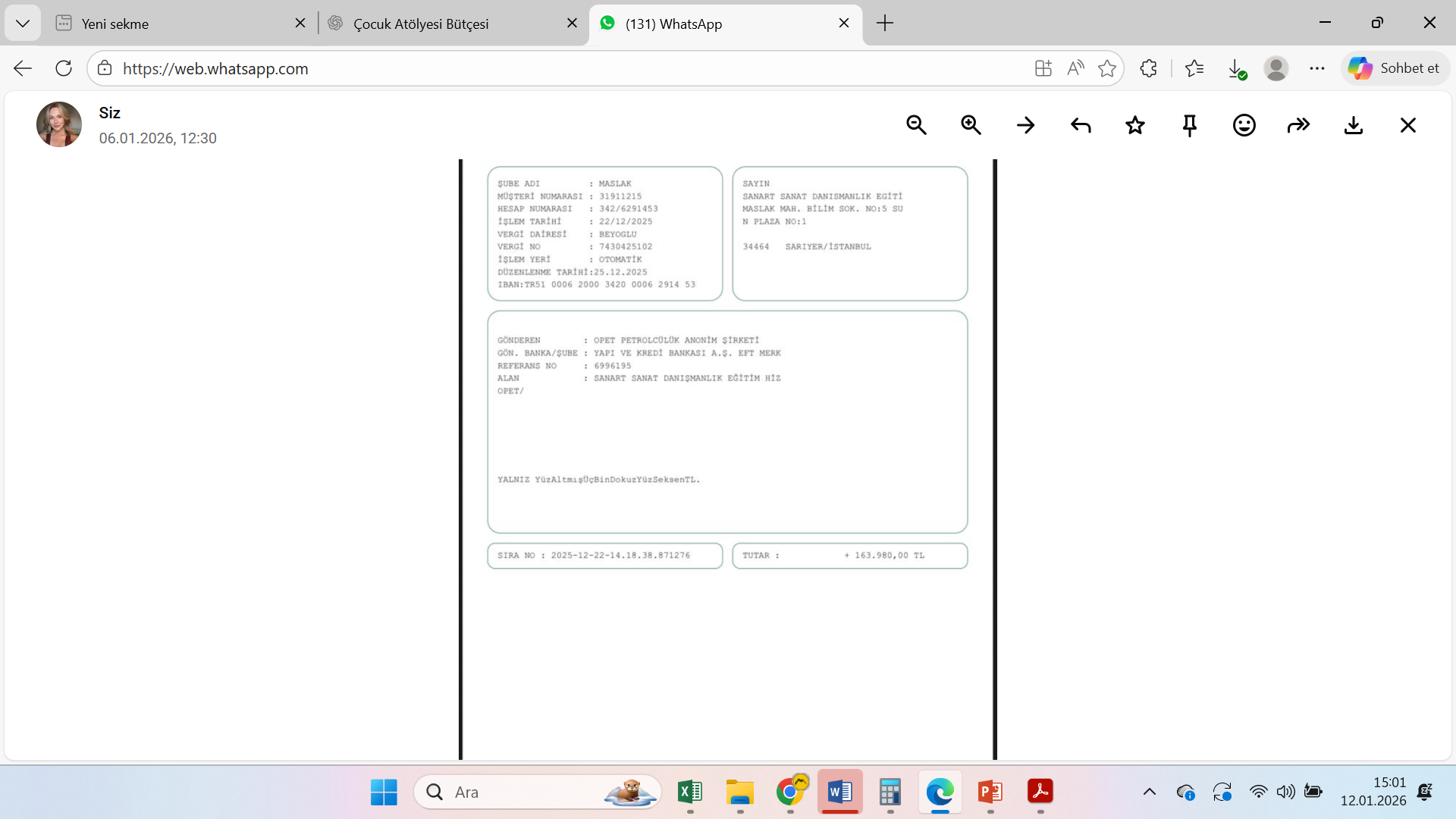React with emoji to image

(x=1244, y=125)
